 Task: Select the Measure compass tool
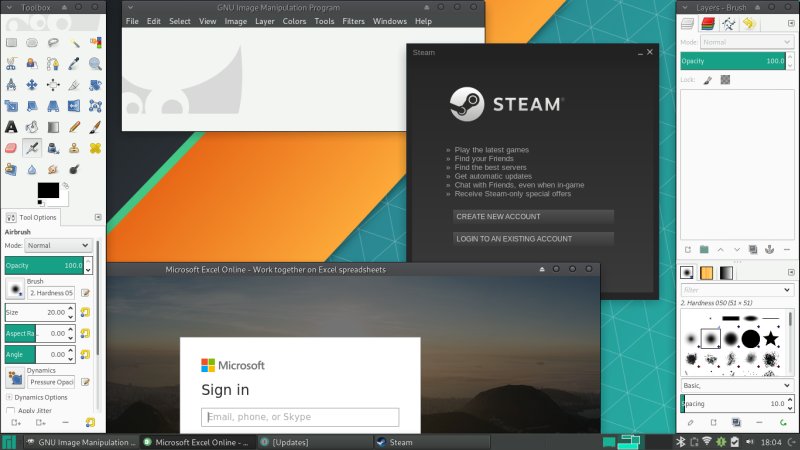(11, 85)
